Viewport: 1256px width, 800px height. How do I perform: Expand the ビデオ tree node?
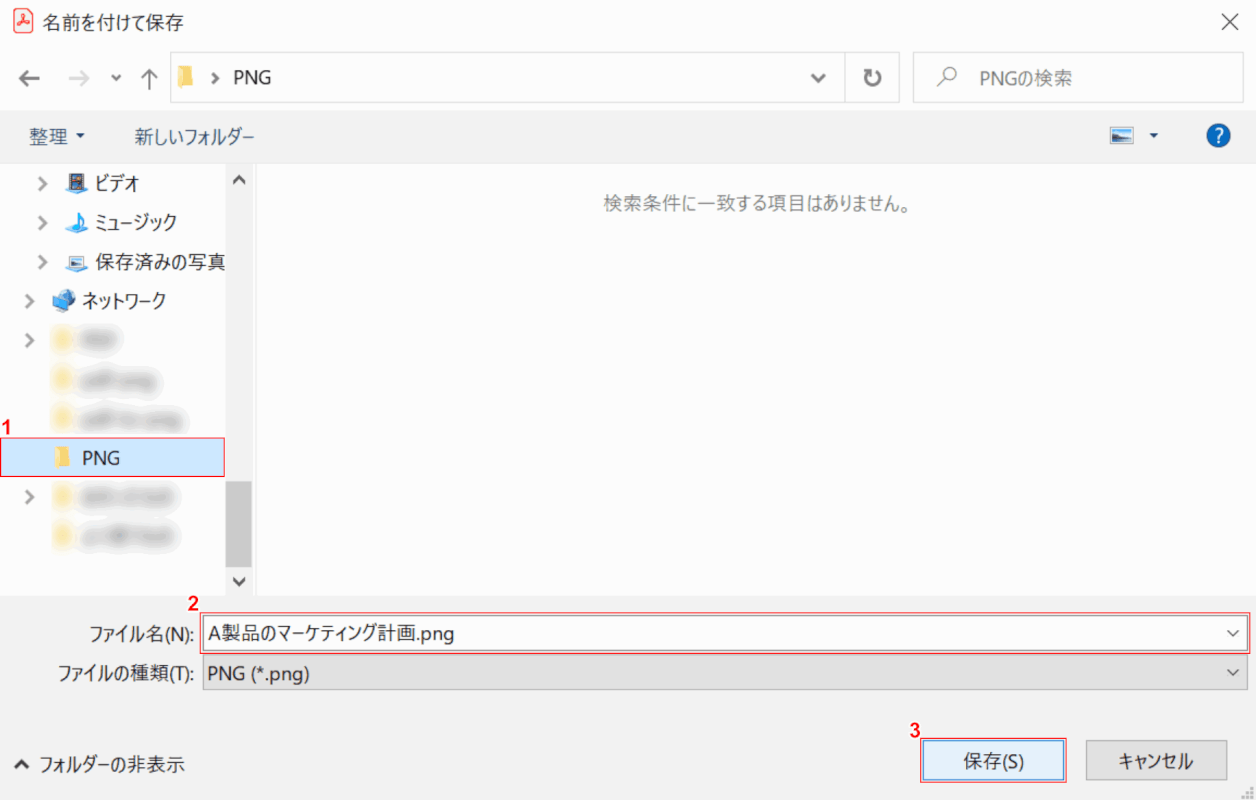[x=42, y=183]
